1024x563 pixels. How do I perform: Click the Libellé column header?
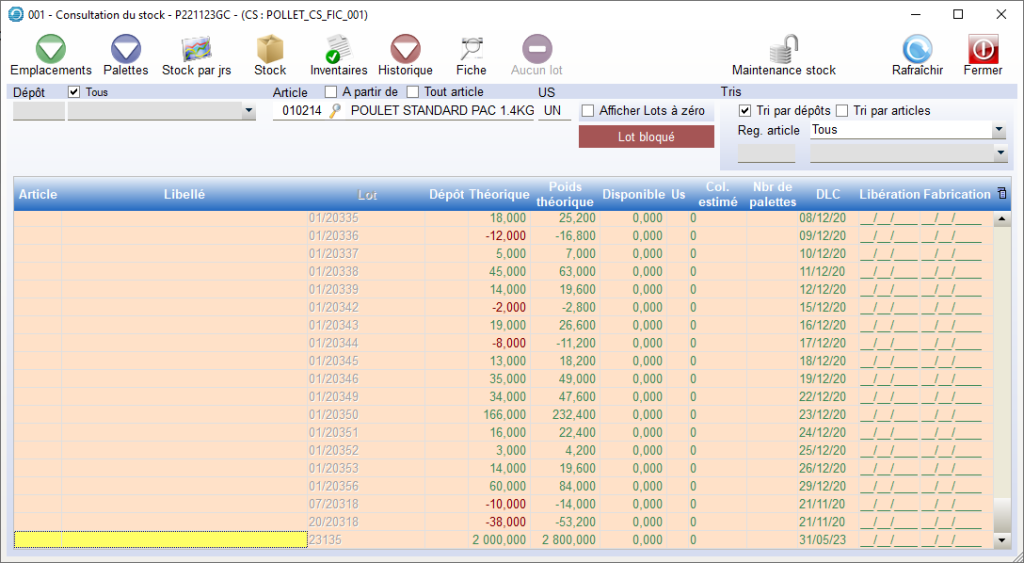tap(184, 194)
